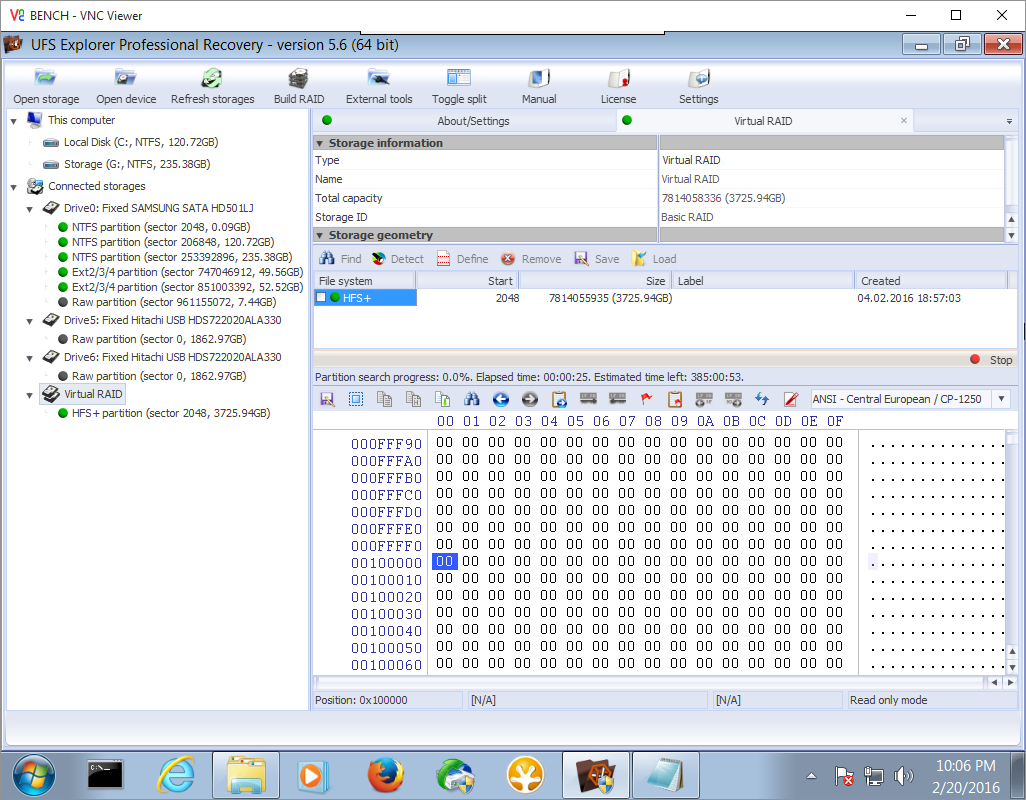
Task: Click the plain copy icon in hex toolbar
Action: 384,399
